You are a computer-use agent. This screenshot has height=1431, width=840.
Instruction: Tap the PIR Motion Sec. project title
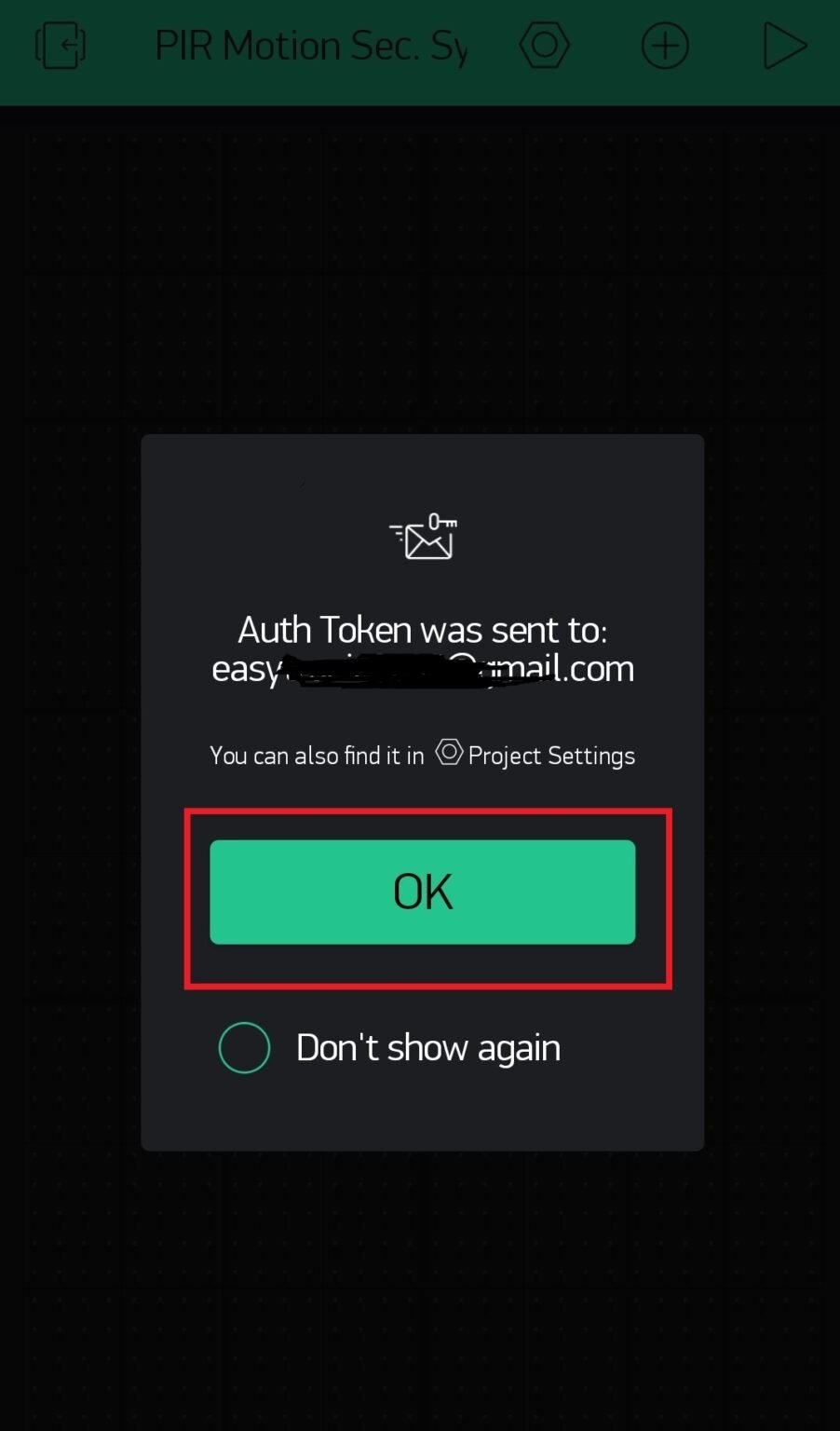coord(311,46)
